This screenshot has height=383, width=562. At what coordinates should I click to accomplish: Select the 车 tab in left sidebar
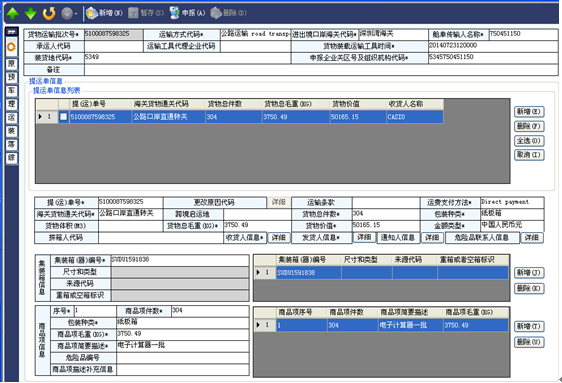pos(11,91)
